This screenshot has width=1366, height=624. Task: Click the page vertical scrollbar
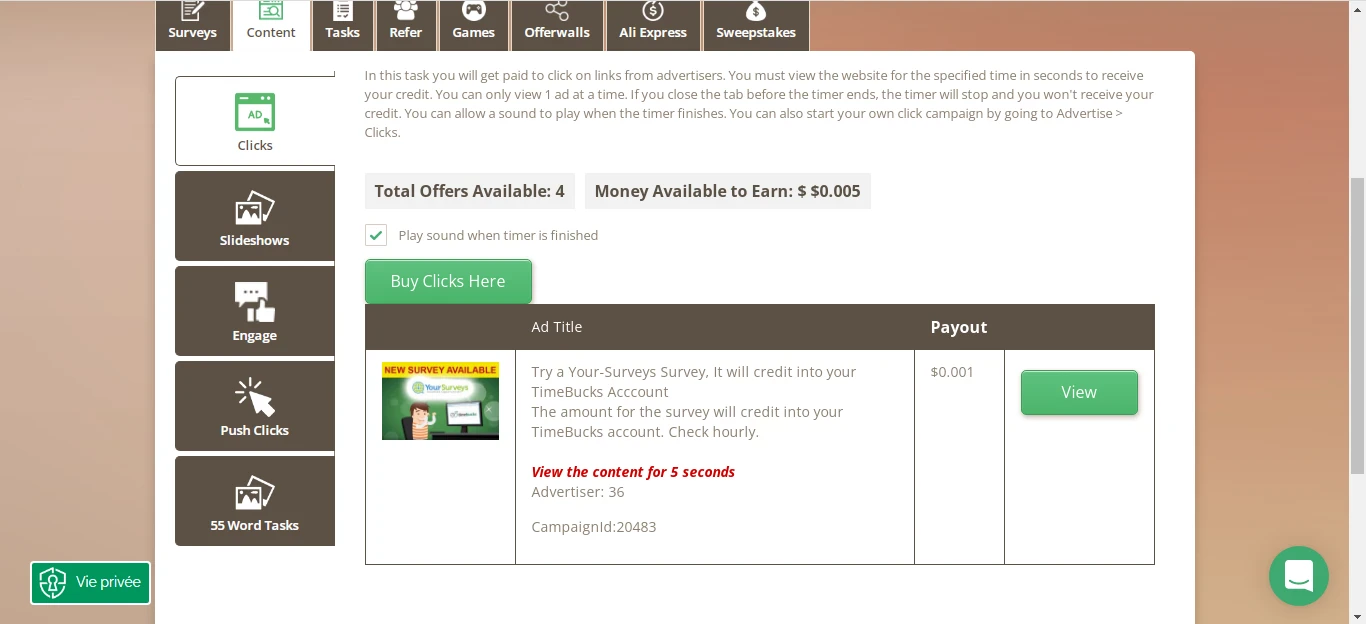[1357, 325]
